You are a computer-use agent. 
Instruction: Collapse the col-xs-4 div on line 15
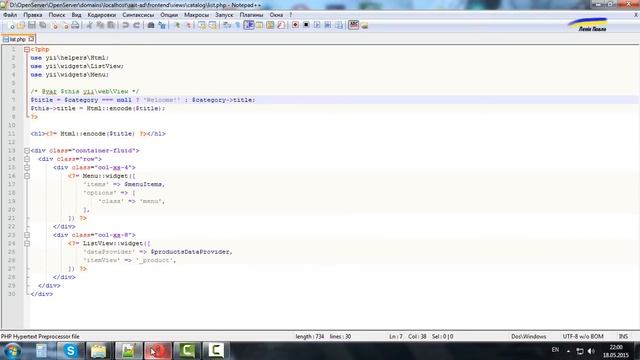click(x=27, y=167)
